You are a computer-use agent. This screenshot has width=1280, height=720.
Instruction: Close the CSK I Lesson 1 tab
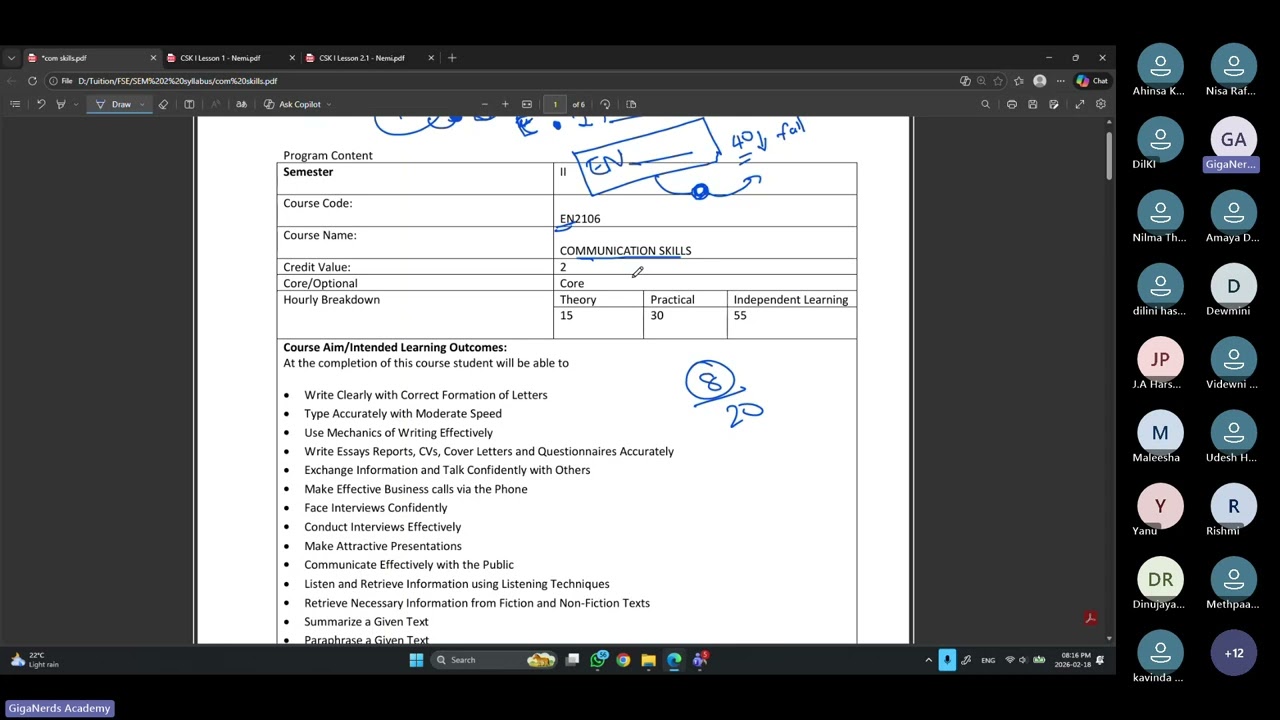click(x=292, y=58)
